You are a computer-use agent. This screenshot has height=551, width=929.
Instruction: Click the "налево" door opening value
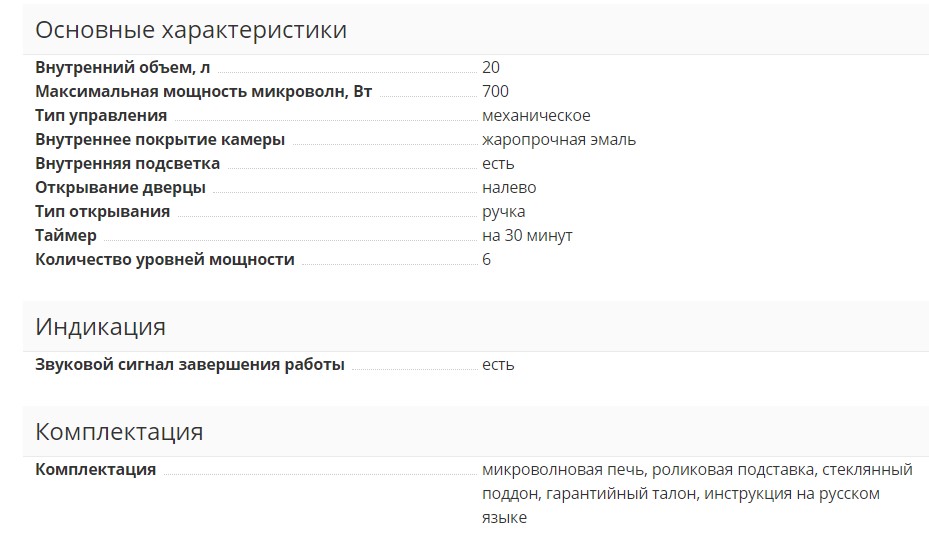509,188
